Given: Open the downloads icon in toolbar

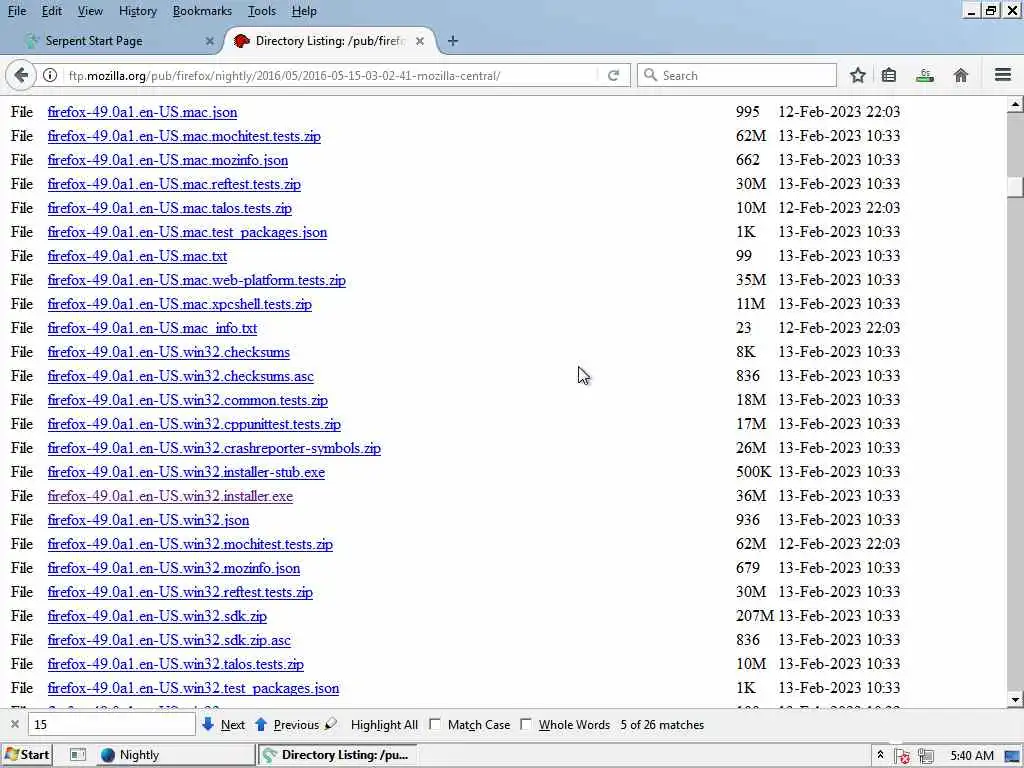Looking at the screenshot, I should coord(924,75).
